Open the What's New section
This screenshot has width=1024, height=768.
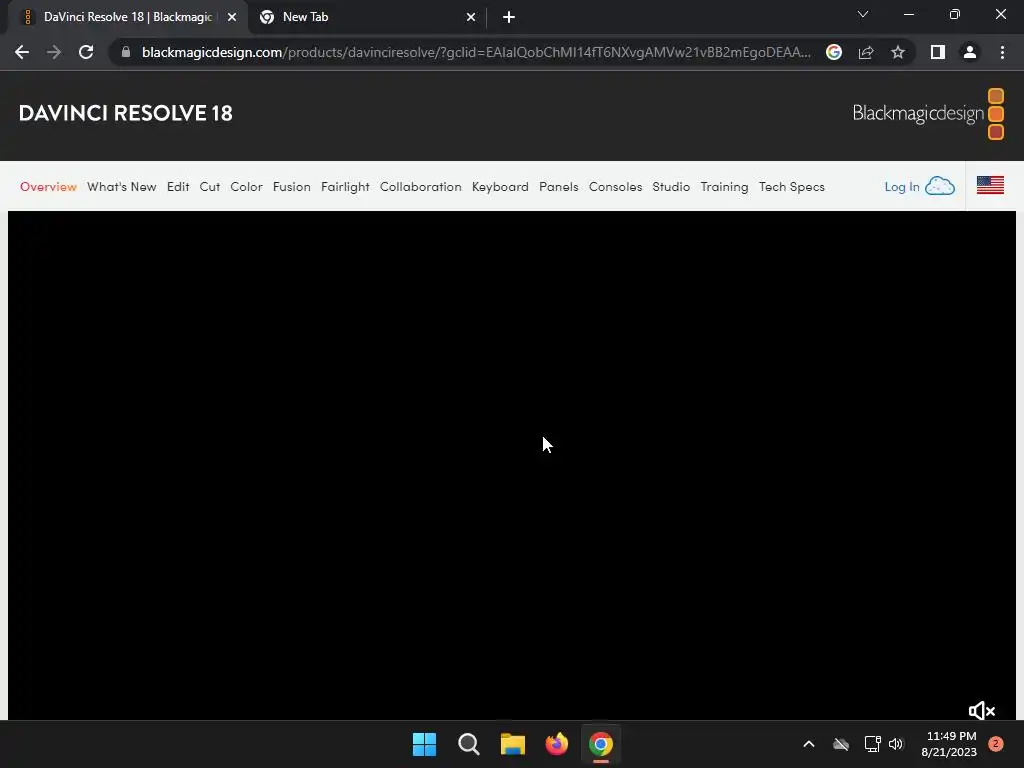click(x=121, y=187)
